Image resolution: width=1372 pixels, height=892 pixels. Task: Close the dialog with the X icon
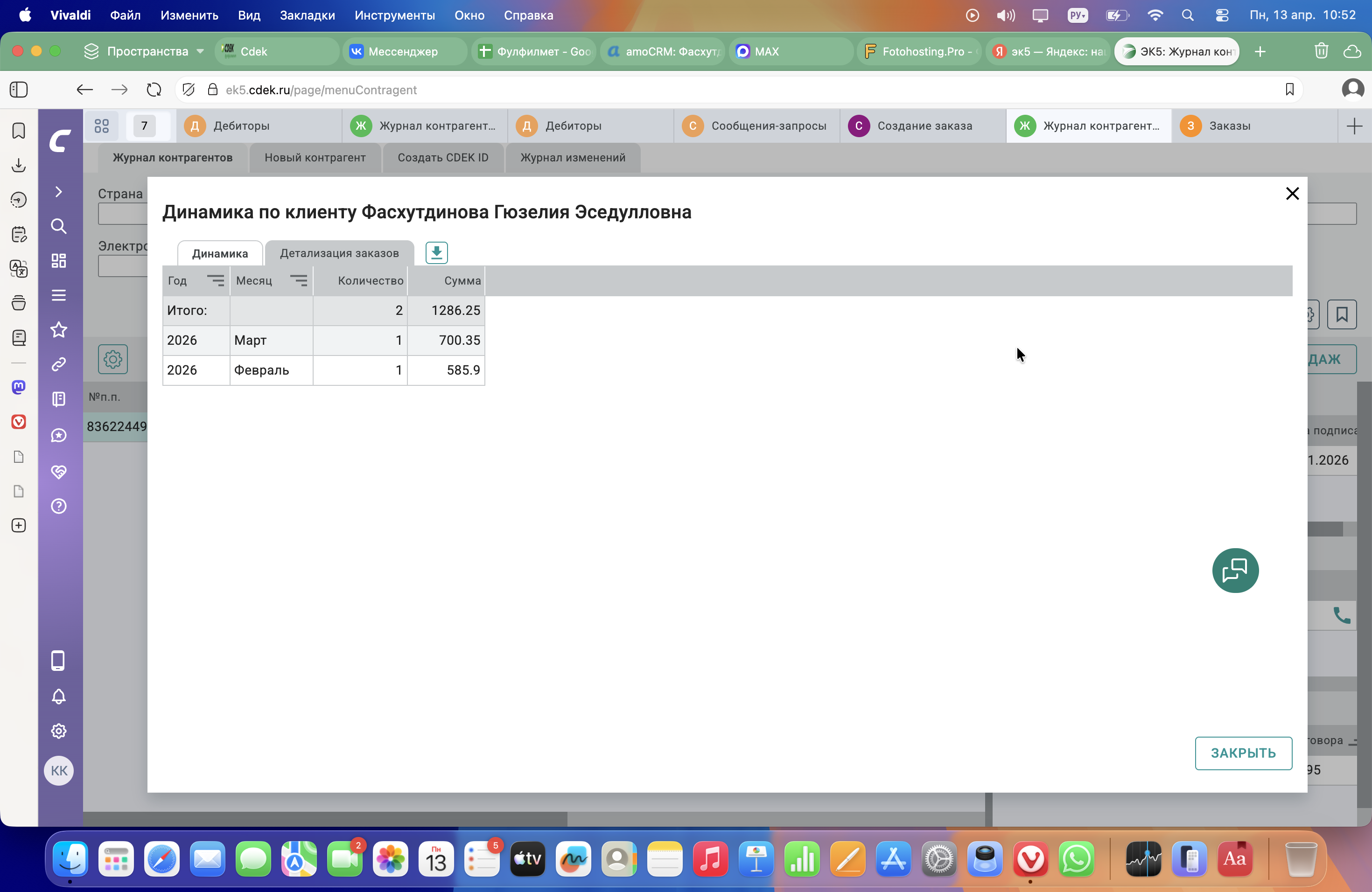click(1292, 194)
